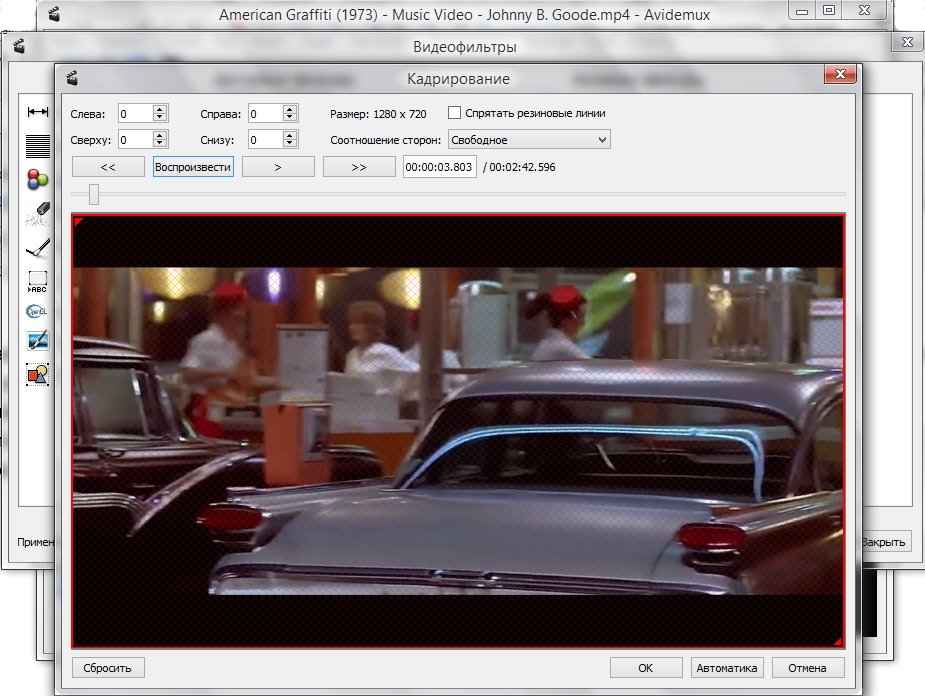Image resolution: width=925 pixels, height=696 pixels.
Task: Decrease the 'Снизу' crop value spinner
Action: [290, 144]
